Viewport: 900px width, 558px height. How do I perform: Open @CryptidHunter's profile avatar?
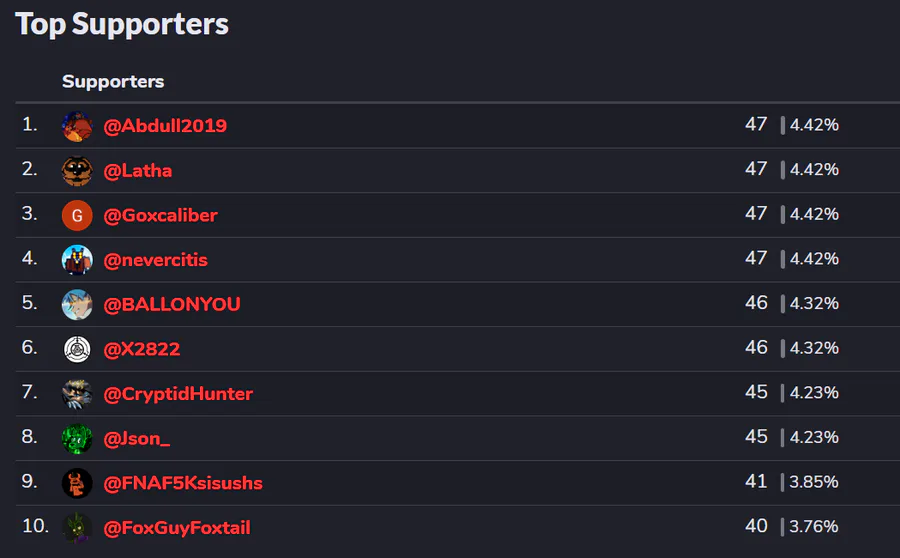[77, 394]
